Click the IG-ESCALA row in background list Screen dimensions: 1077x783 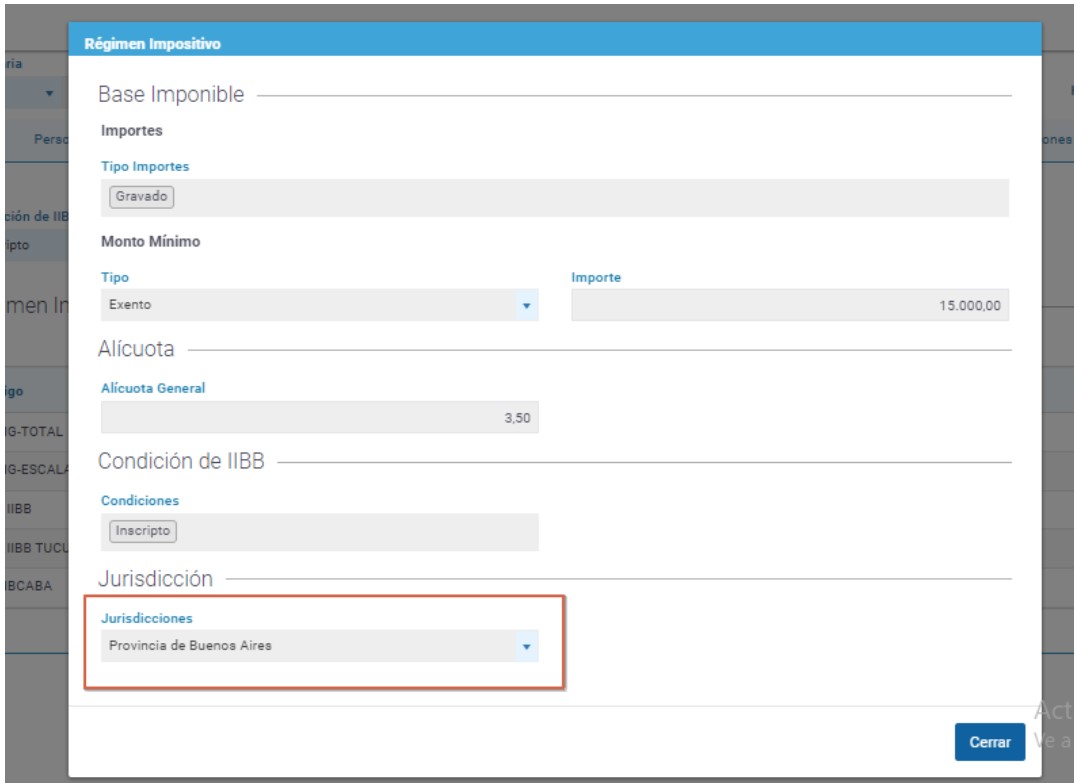(37, 470)
